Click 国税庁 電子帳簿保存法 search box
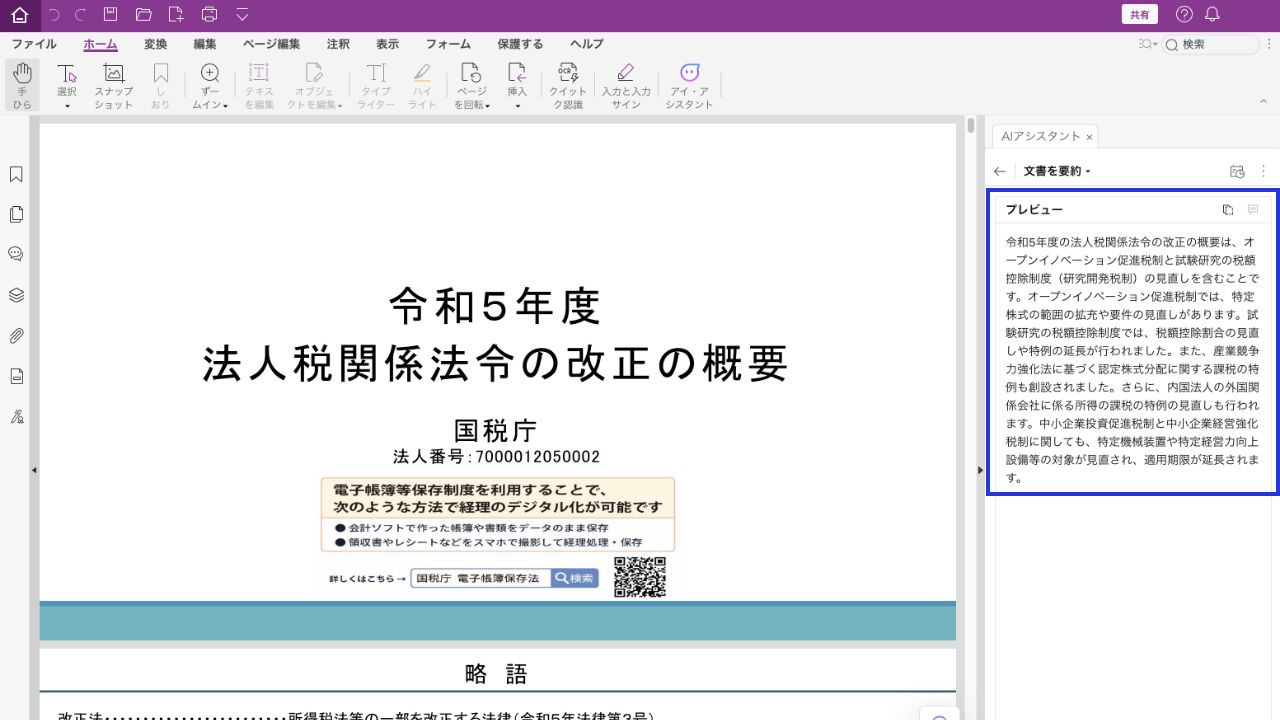Screen dimensions: 1280x720 tap(481, 578)
